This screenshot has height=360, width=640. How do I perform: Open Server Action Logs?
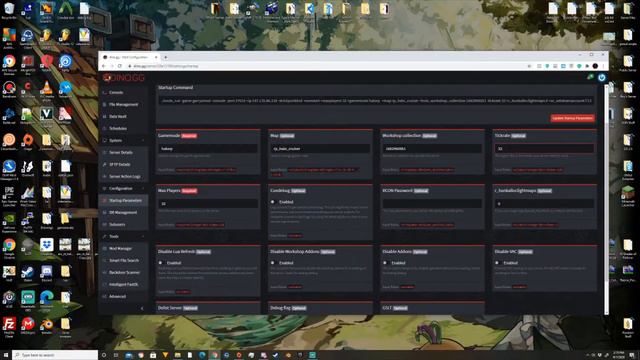(124, 176)
